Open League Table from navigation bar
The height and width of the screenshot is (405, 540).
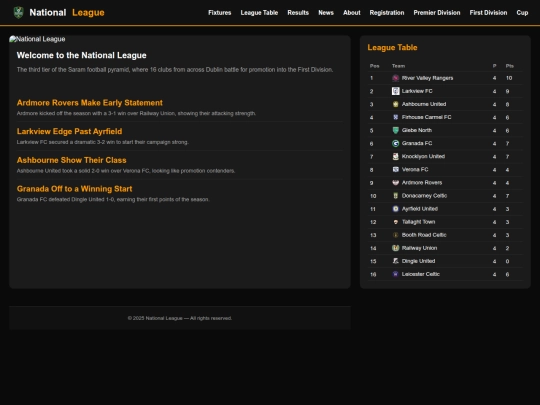(x=259, y=13)
